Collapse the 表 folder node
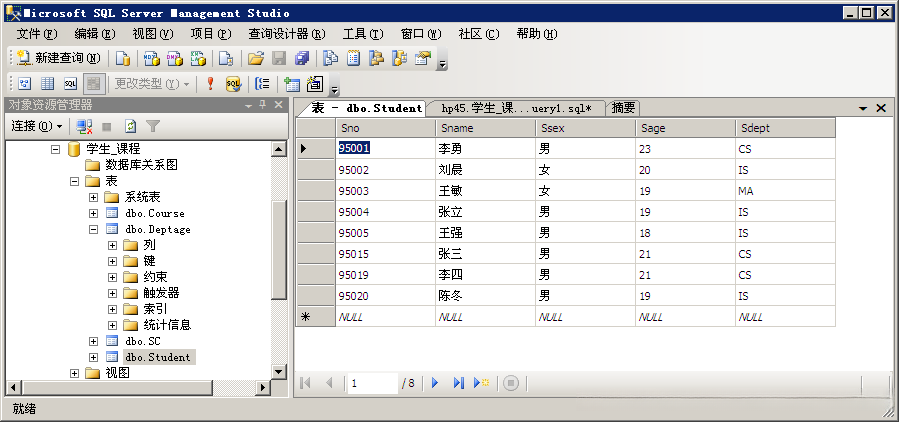This screenshot has height=422, width=899. [74, 181]
